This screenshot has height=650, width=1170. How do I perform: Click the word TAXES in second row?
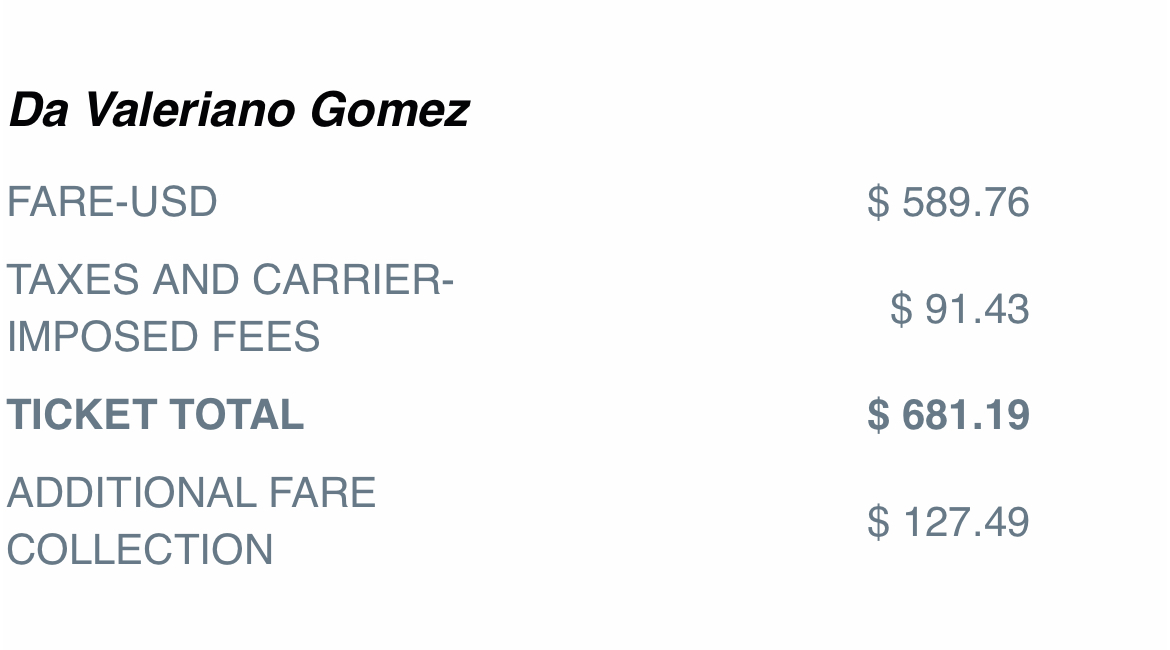[x=73, y=280]
